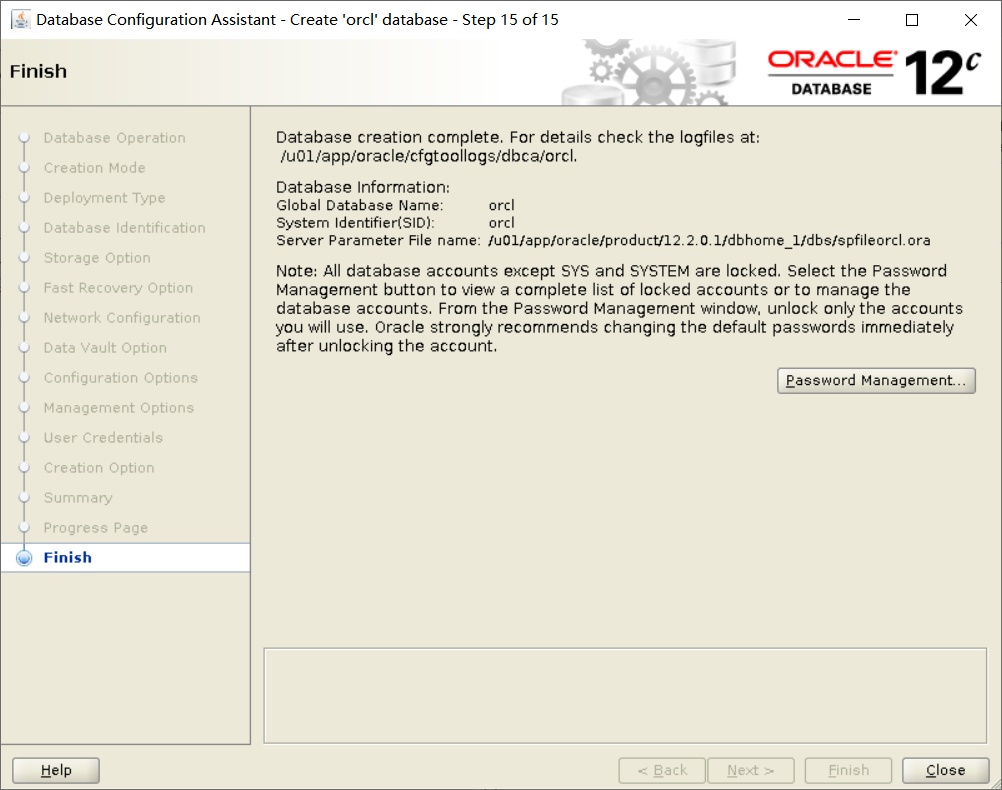Click the Java icon in title bar

point(20,20)
